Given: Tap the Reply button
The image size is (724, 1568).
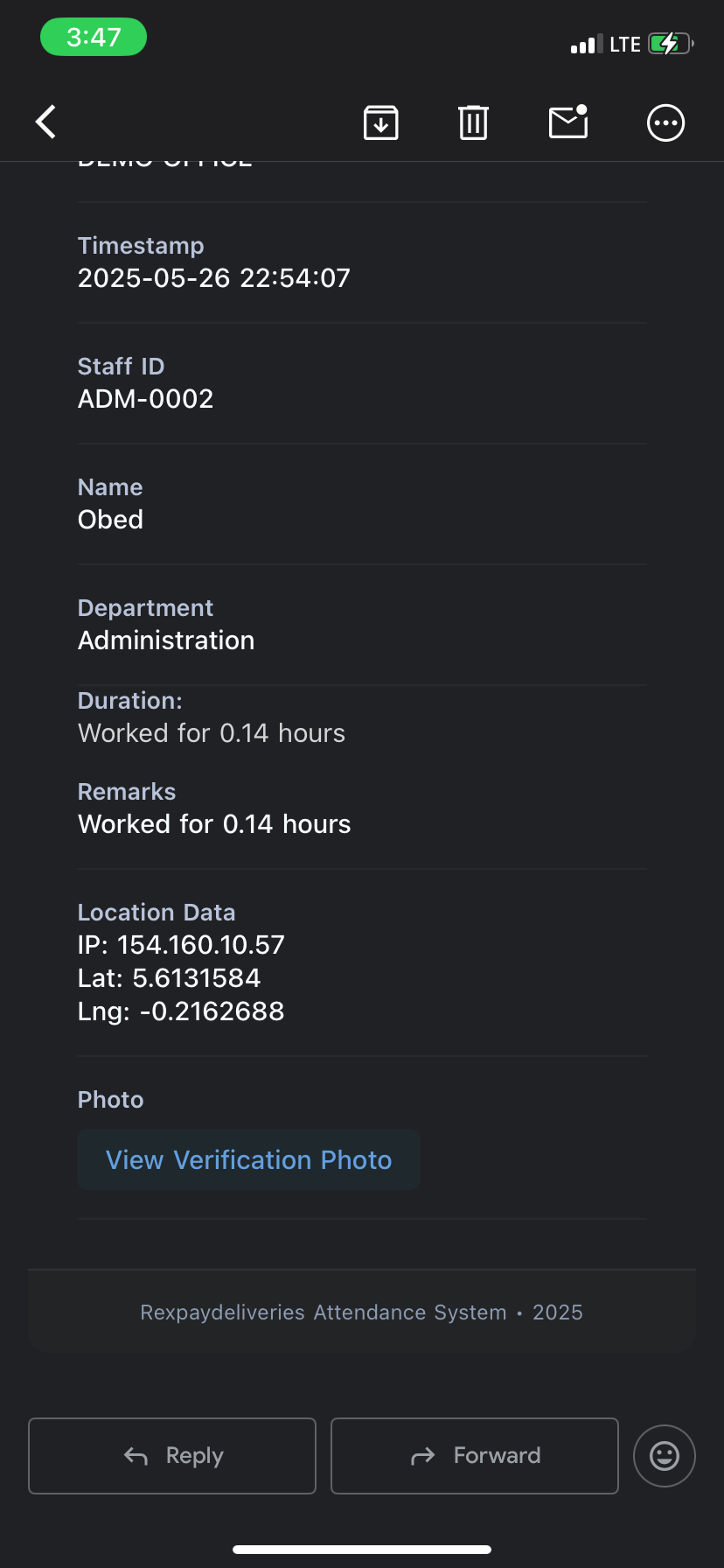Looking at the screenshot, I should coord(172,1456).
